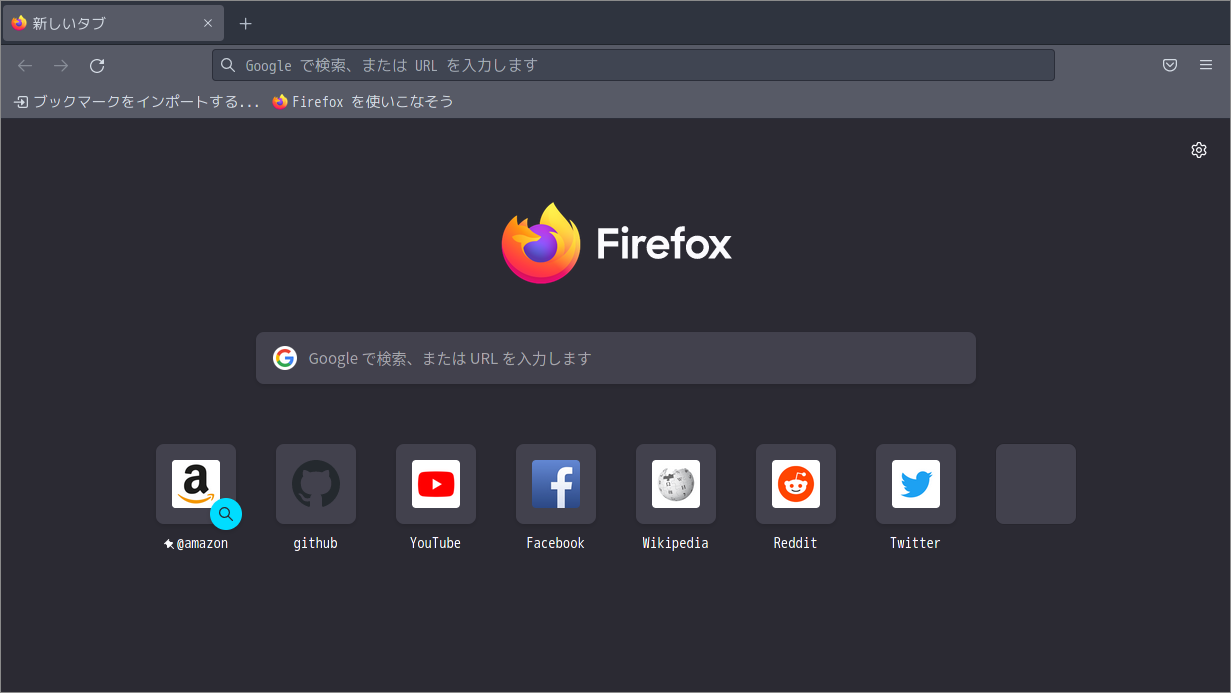Click the Facebook label text
Viewport: 1231px width, 693px height.
(556, 543)
